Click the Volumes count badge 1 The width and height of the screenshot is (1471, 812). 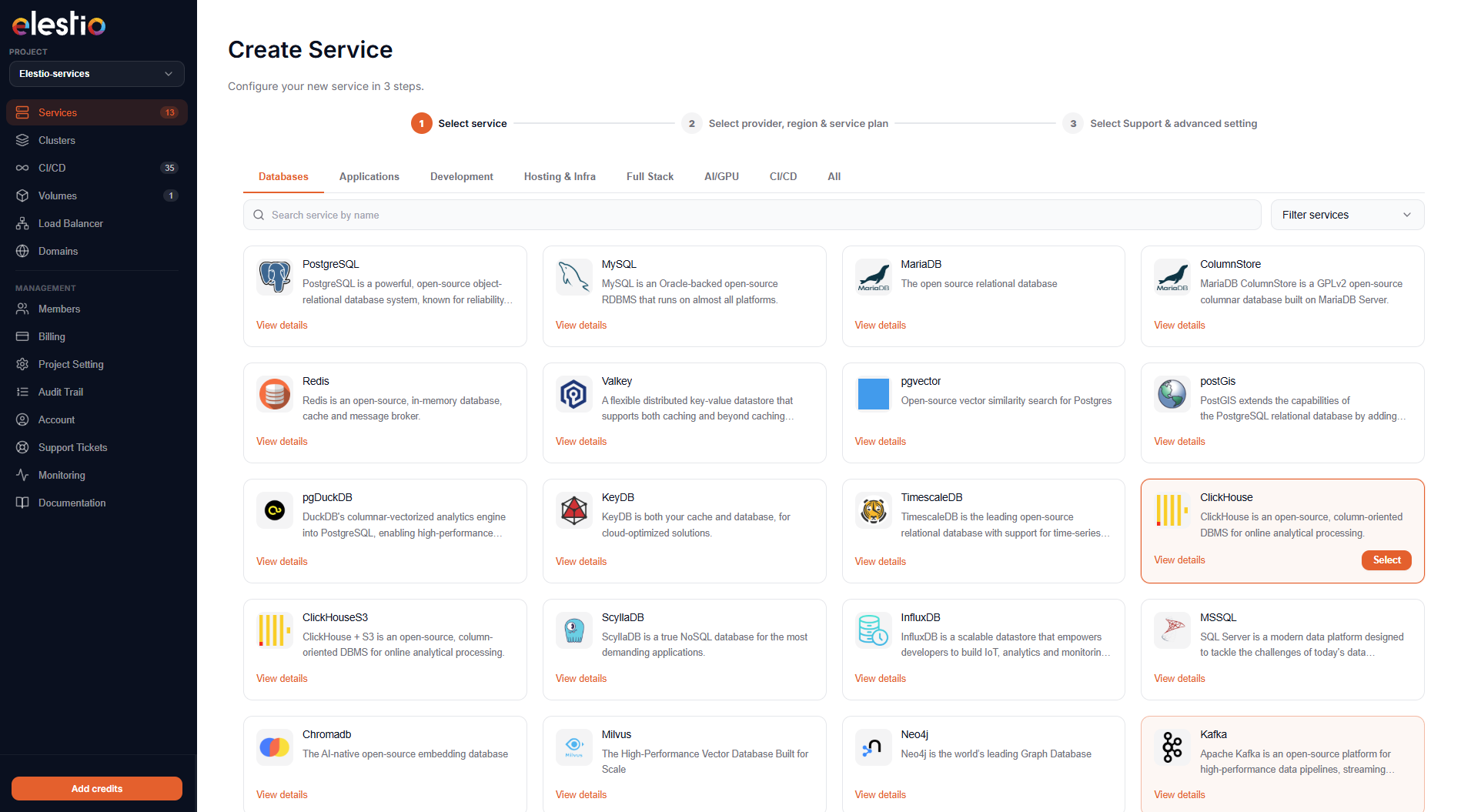click(171, 195)
